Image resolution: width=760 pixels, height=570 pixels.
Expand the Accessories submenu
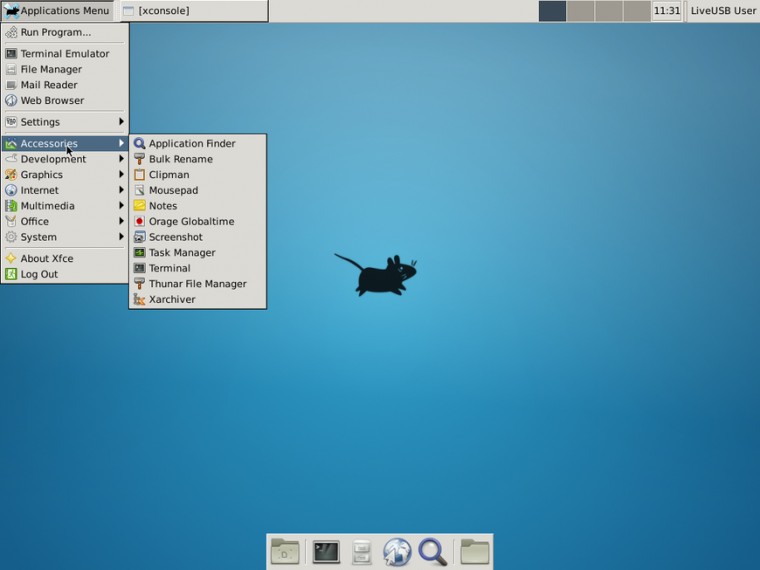click(65, 143)
